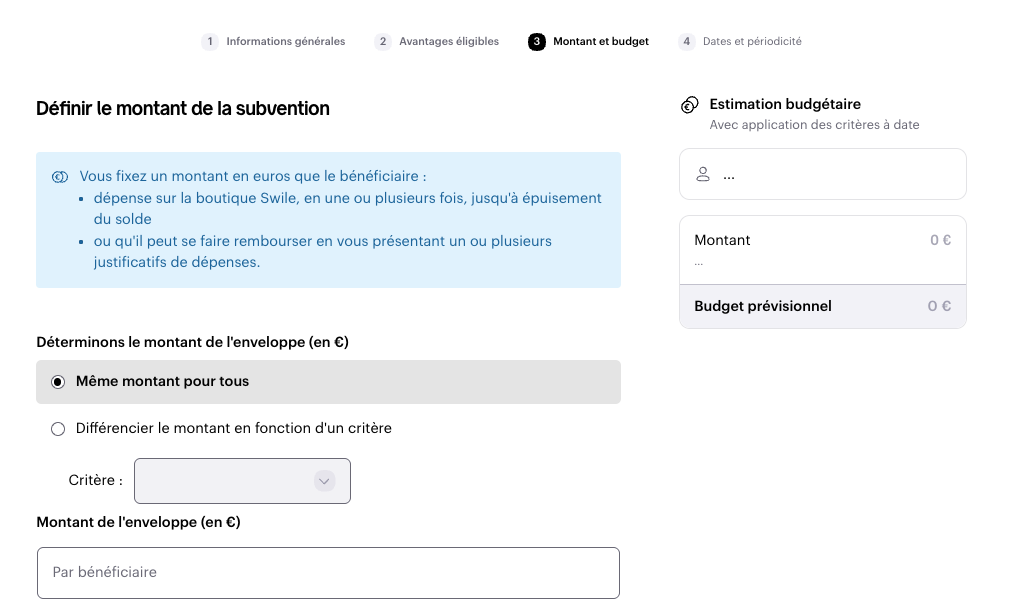
Task: Select the Même montant pour tous radio
Action: (x=58, y=382)
